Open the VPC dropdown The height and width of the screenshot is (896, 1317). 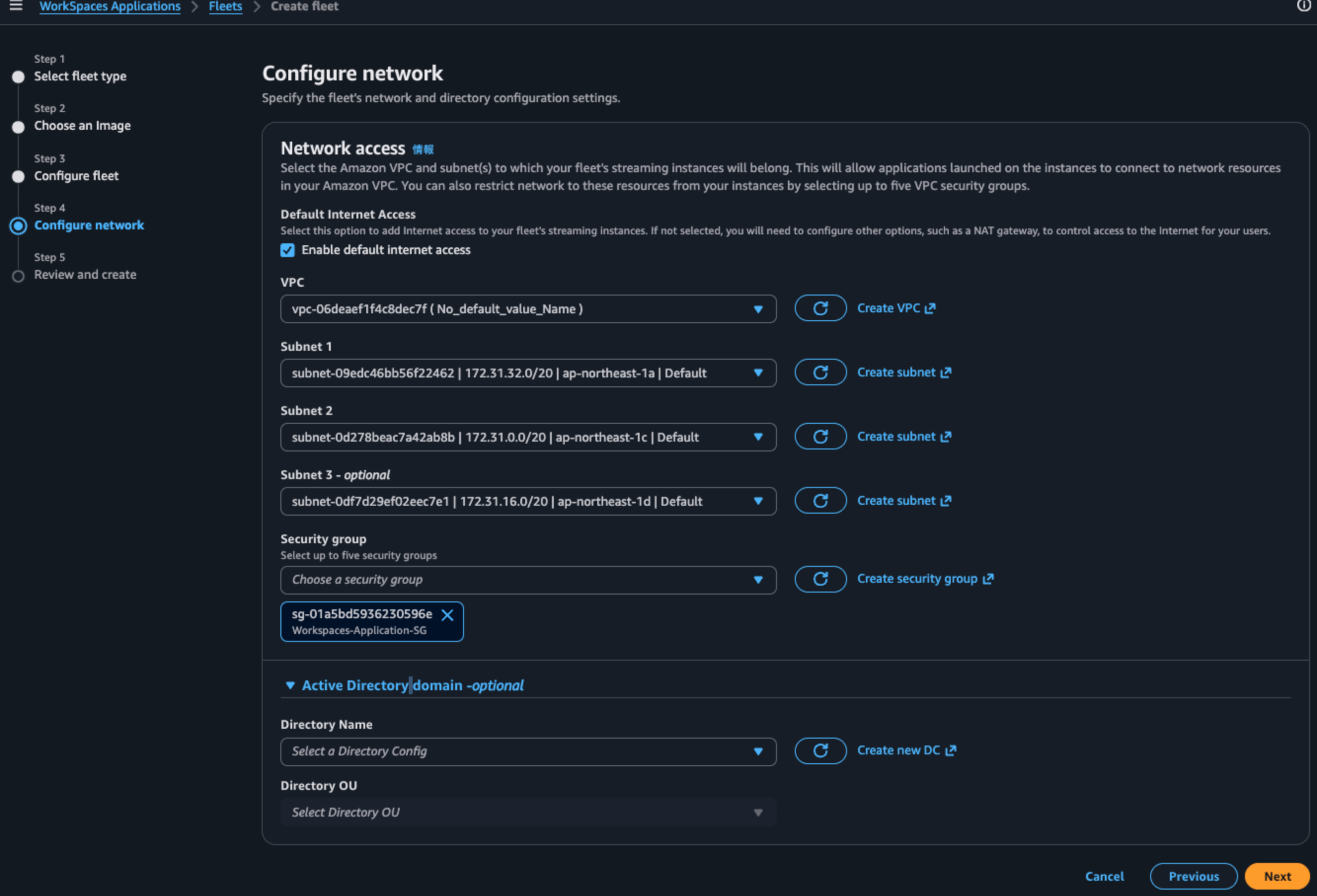[528, 309]
